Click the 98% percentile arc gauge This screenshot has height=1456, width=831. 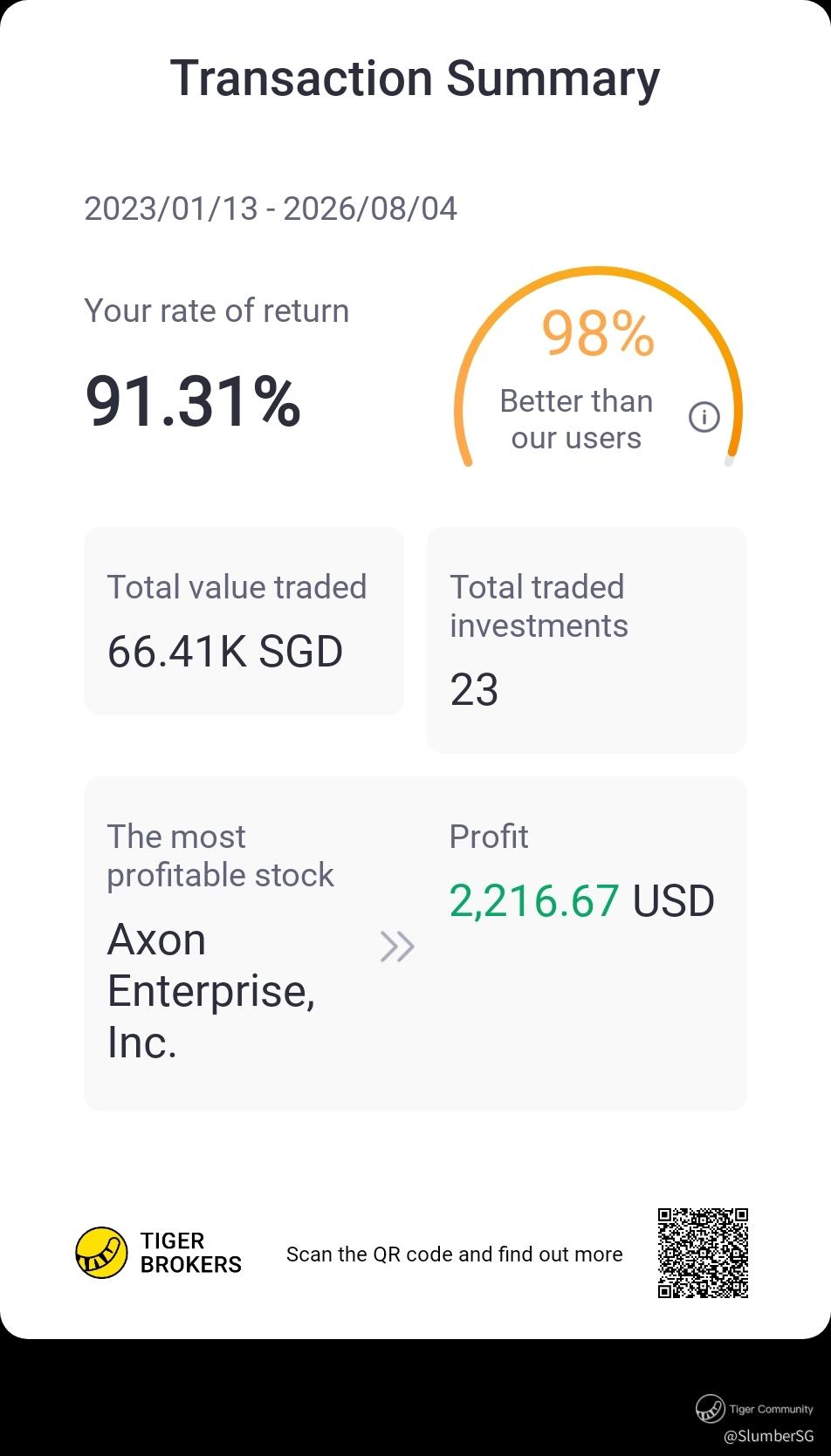[x=598, y=366]
